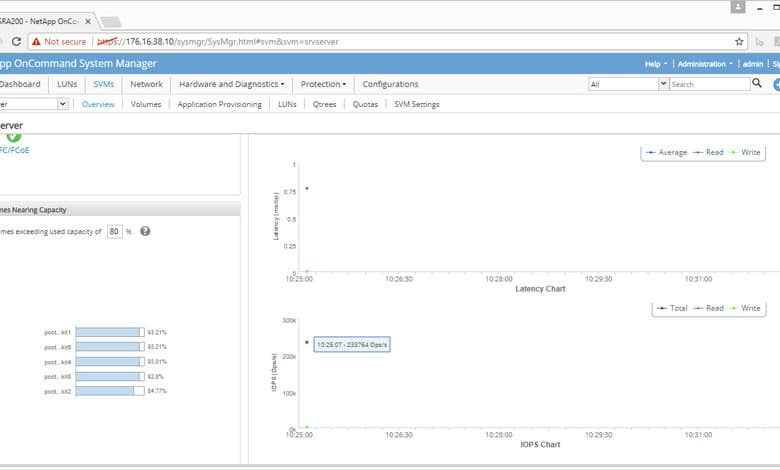Expand Hardware and Diagnostics menu

click(232, 84)
